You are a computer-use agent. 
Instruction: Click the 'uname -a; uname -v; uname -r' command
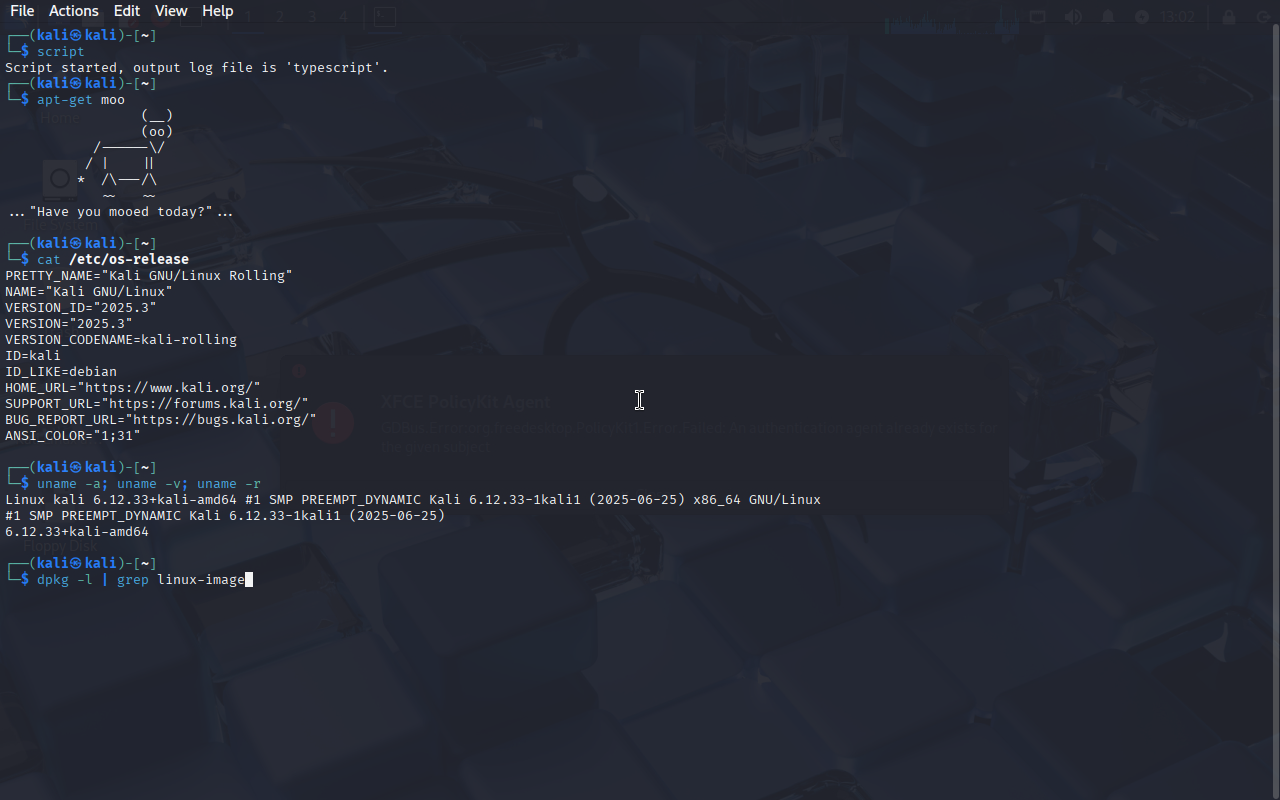pos(149,483)
